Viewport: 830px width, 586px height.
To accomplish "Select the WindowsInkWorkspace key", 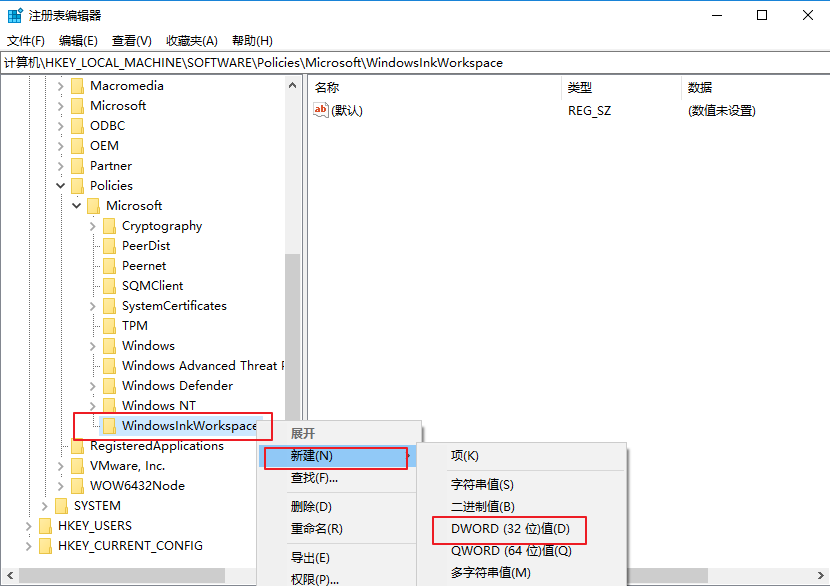I will pyautogui.click(x=189, y=426).
